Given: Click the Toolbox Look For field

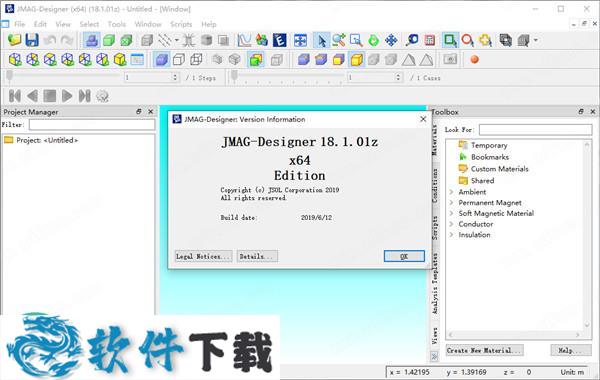Looking at the screenshot, I should [x=535, y=130].
